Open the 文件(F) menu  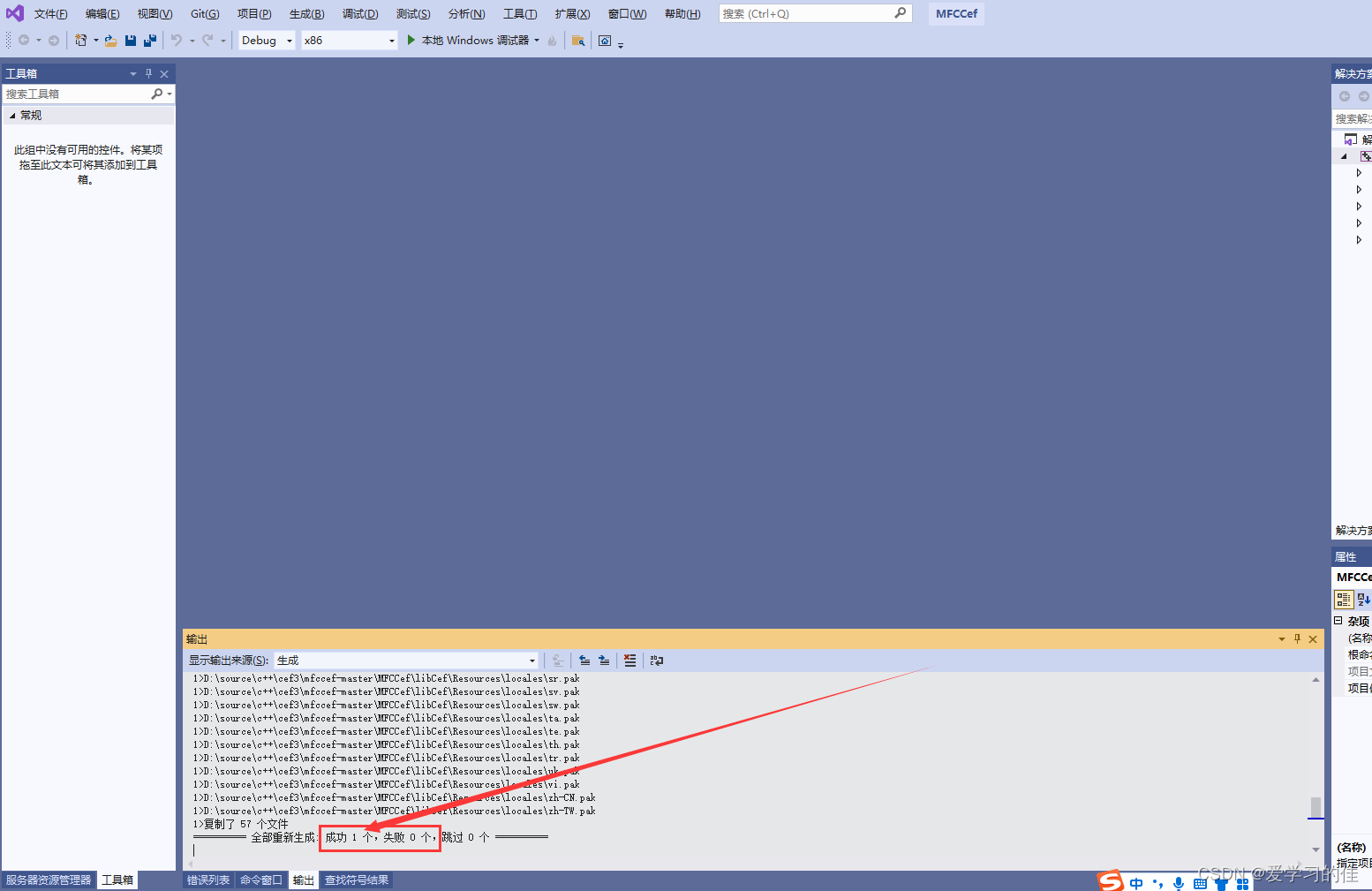click(x=50, y=13)
